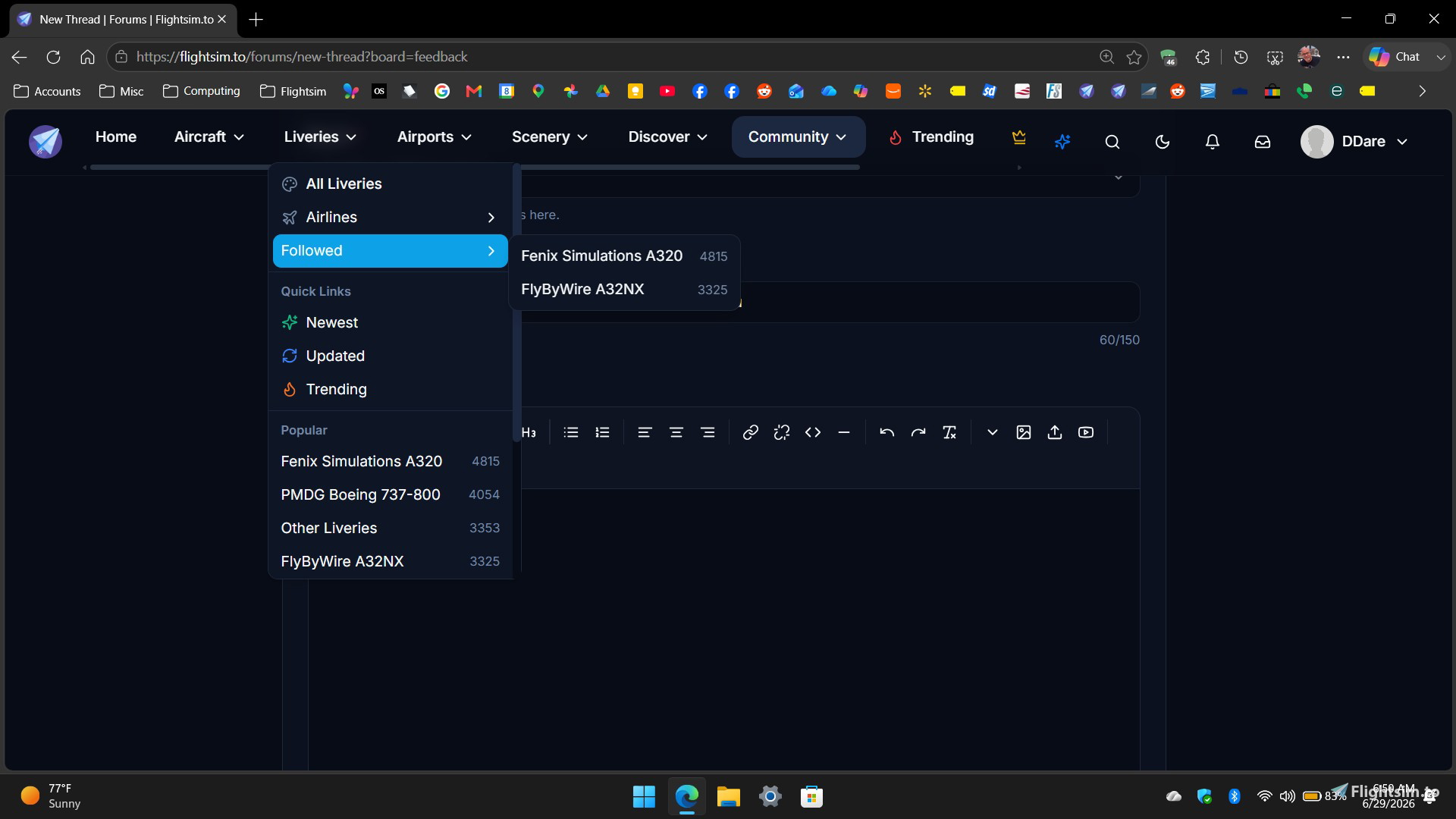The height and width of the screenshot is (819, 1456).
Task: Open Settings from the taskbar
Action: 770,796
